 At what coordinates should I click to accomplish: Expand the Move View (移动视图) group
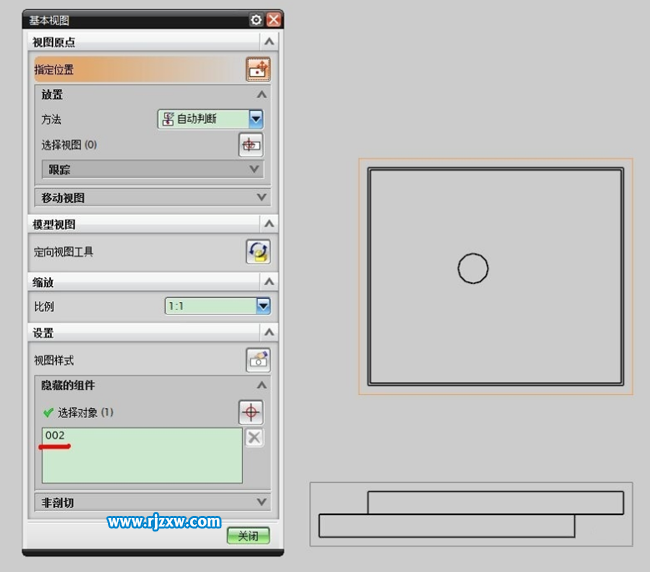click(x=262, y=197)
